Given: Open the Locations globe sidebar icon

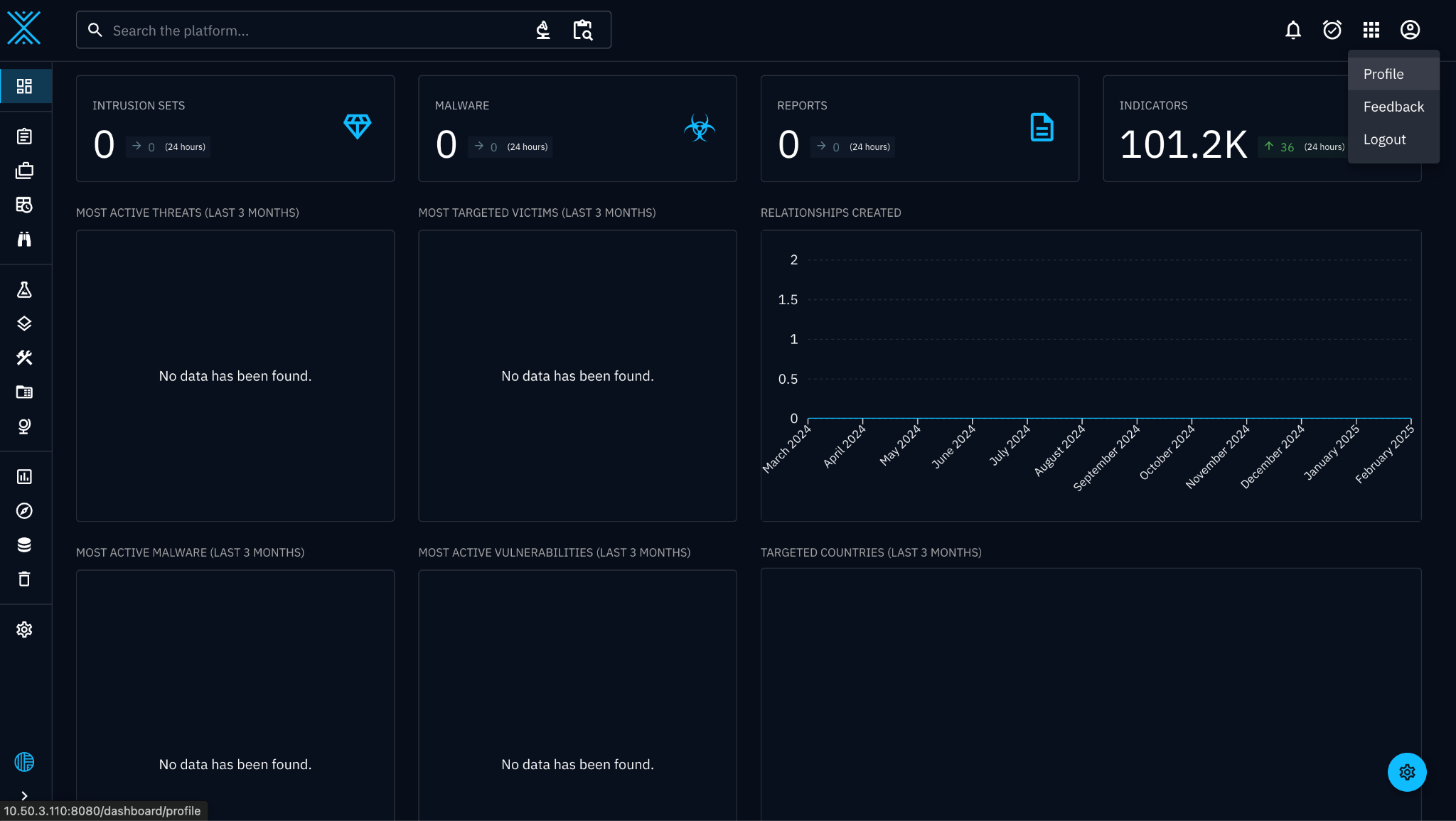Looking at the screenshot, I should tap(25, 426).
